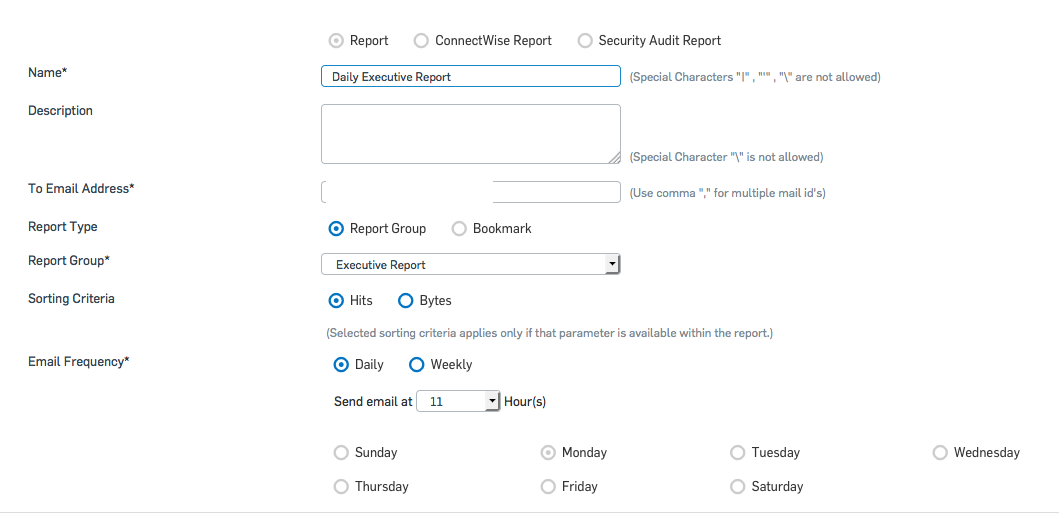Select Saturday radio button
The width and height of the screenshot is (1059, 514).
tap(738, 486)
